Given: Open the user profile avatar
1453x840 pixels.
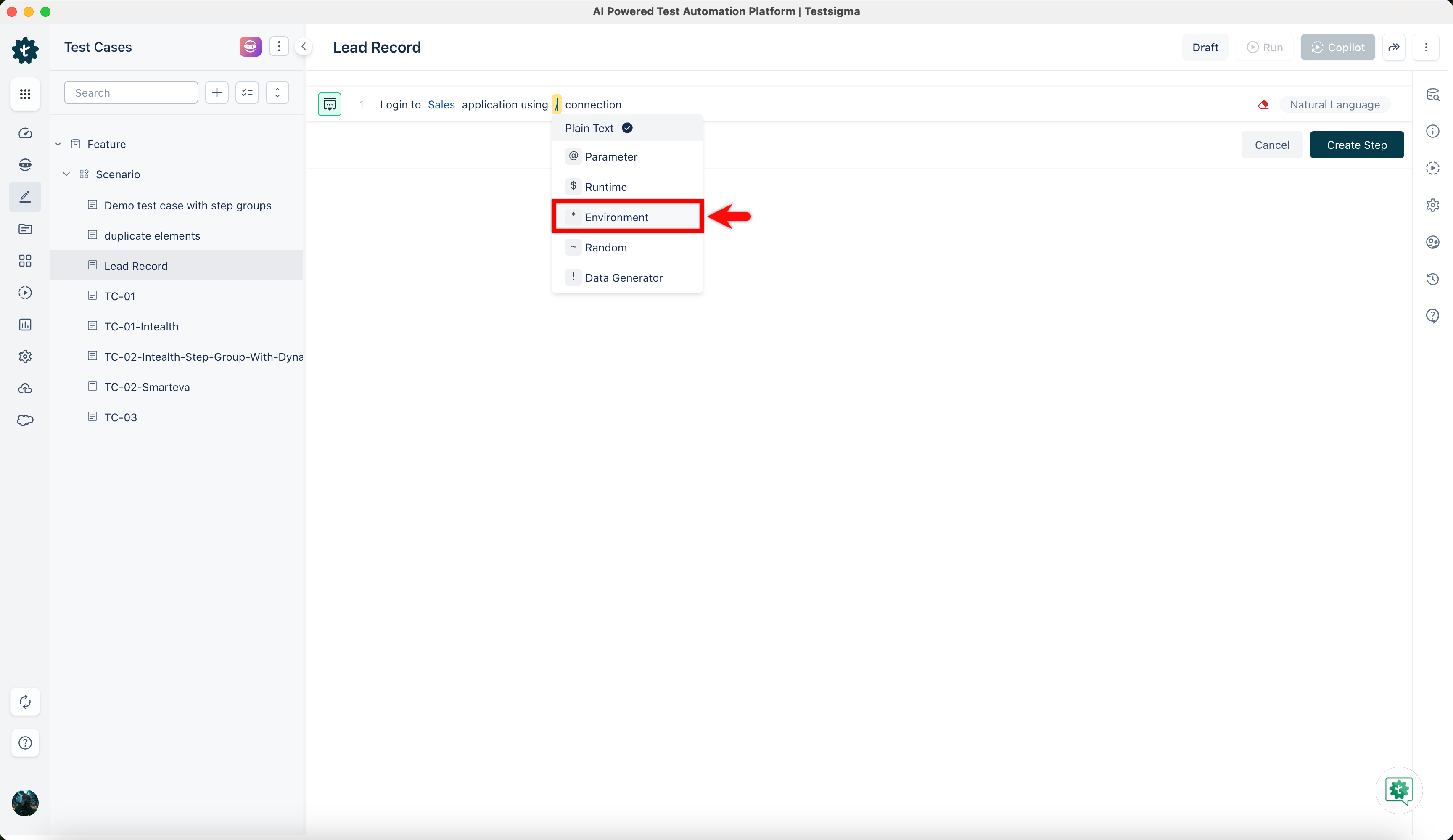Looking at the screenshot, I should point(25,803).
